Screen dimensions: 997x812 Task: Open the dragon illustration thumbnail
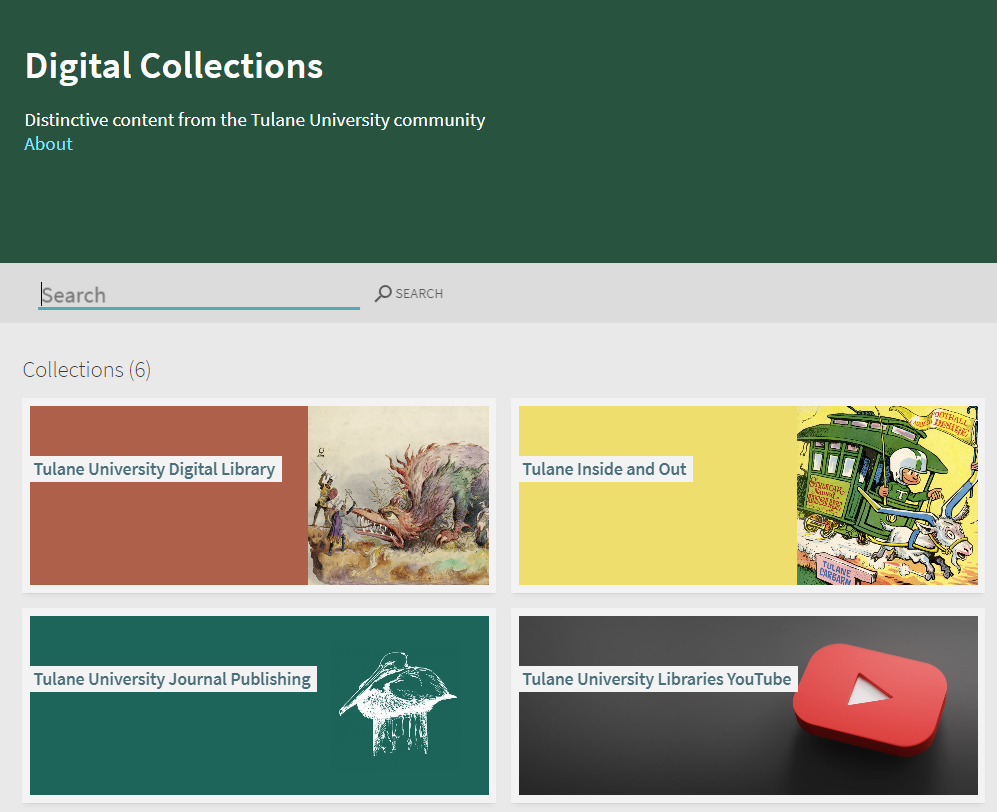tap(398, 495)
